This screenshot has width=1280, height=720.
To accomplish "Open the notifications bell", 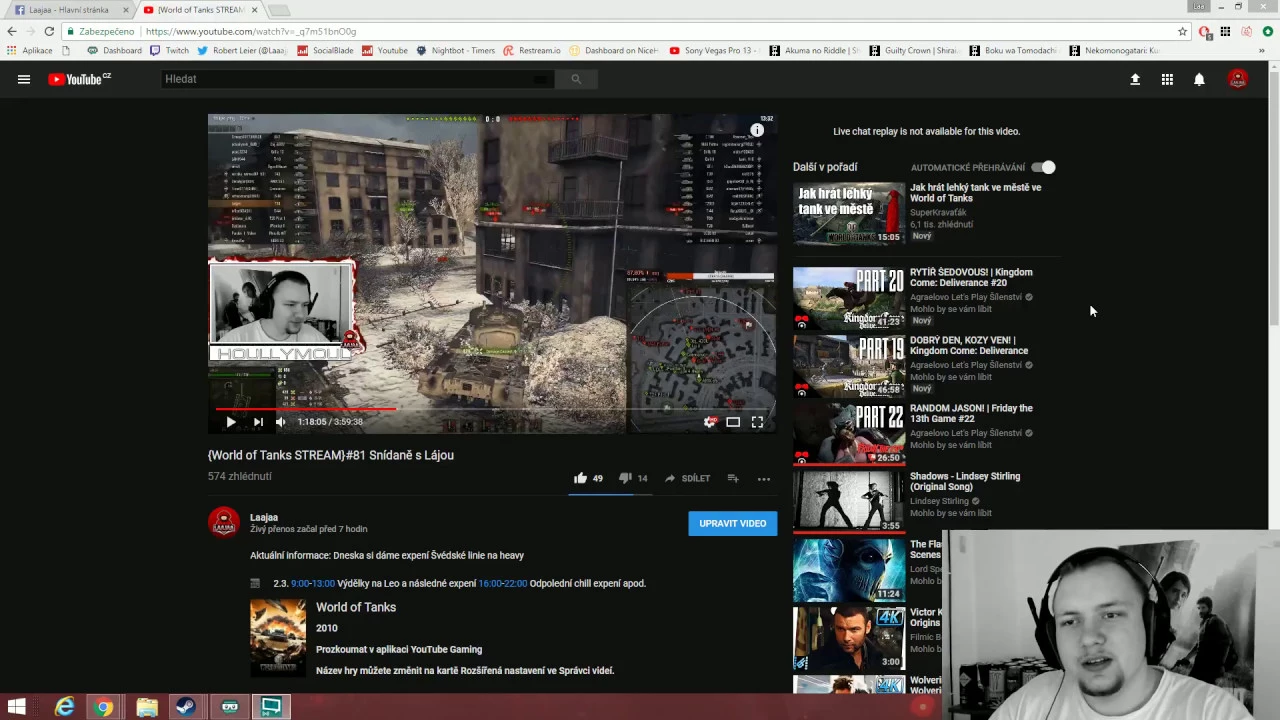I will pos(1199,79).
